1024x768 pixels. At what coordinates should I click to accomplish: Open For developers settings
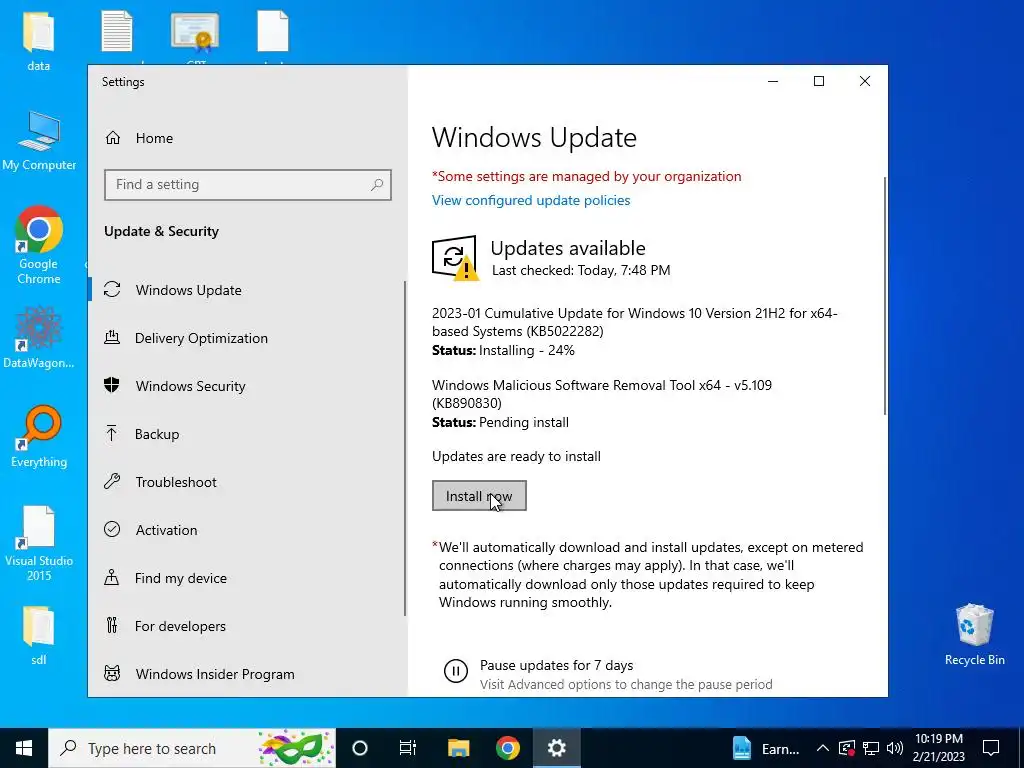point(247,626)
